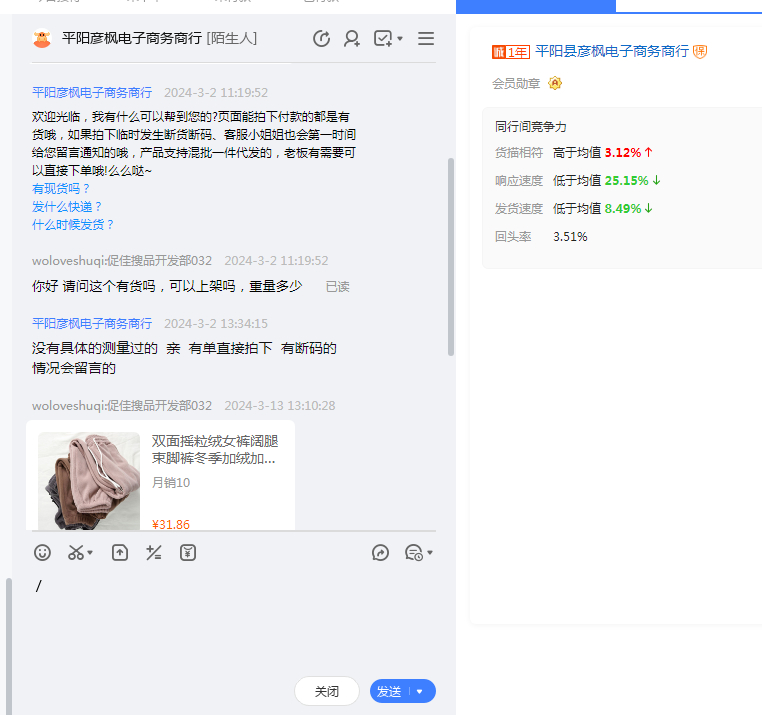Image resolution: width=762 pixels, height=715 pixels.
Task: Click the add contact icon
Action: pos(352,39)
